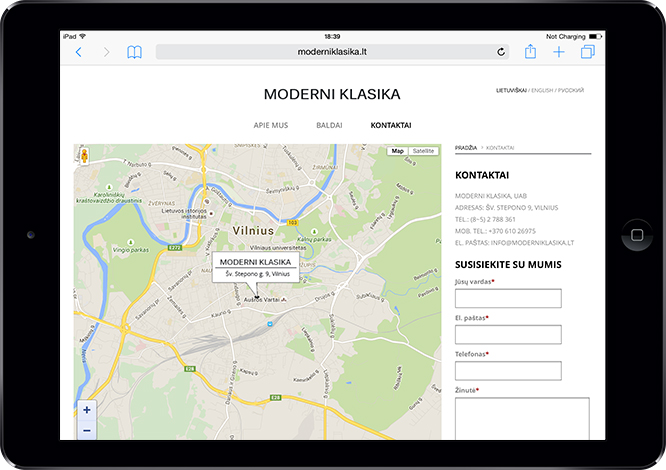Viewport: 666px width, 470px height.
Task: Focus the Telefonas input field
Action: pos(508,371)
